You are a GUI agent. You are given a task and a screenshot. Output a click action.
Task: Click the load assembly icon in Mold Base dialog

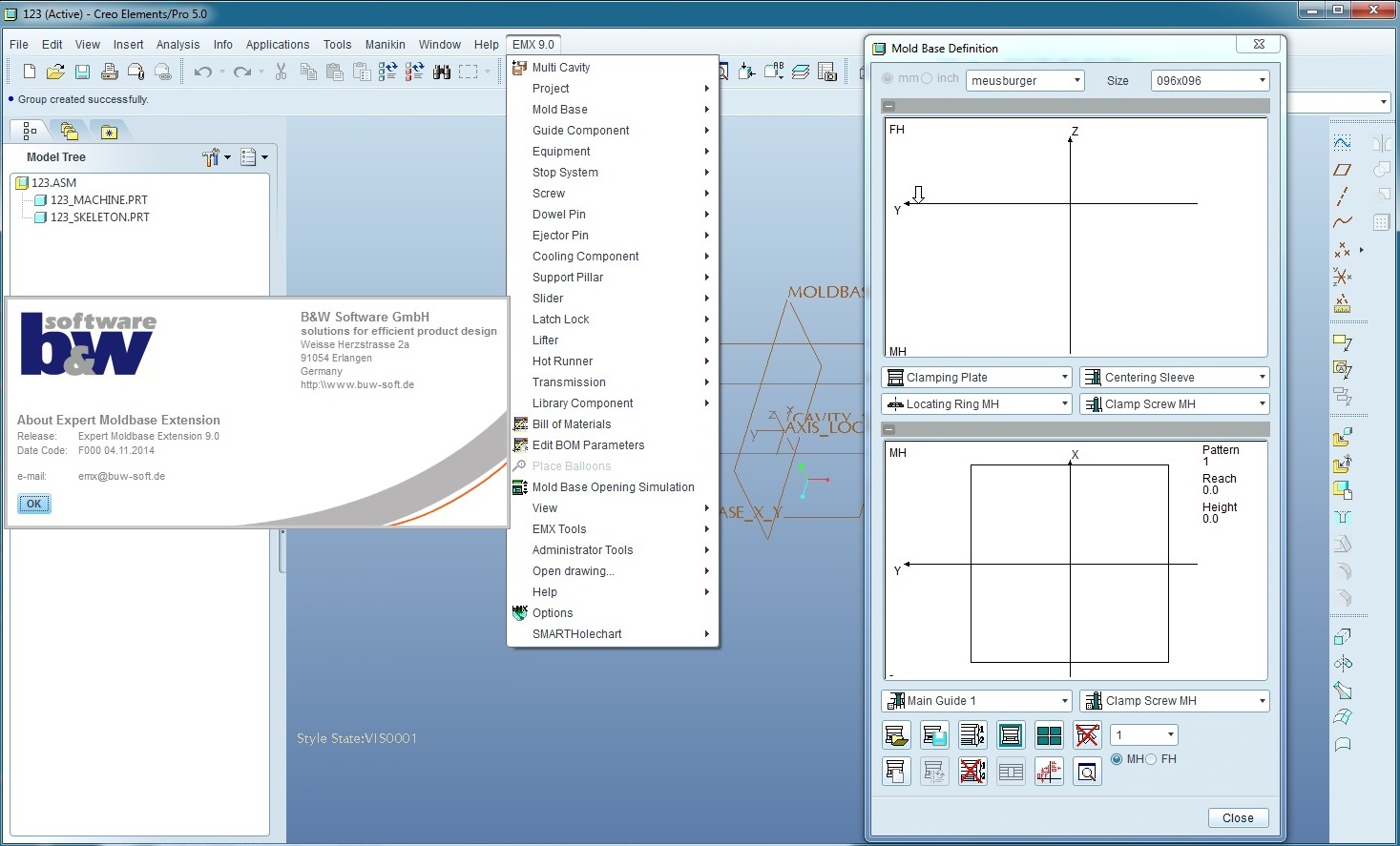point(896,735)
